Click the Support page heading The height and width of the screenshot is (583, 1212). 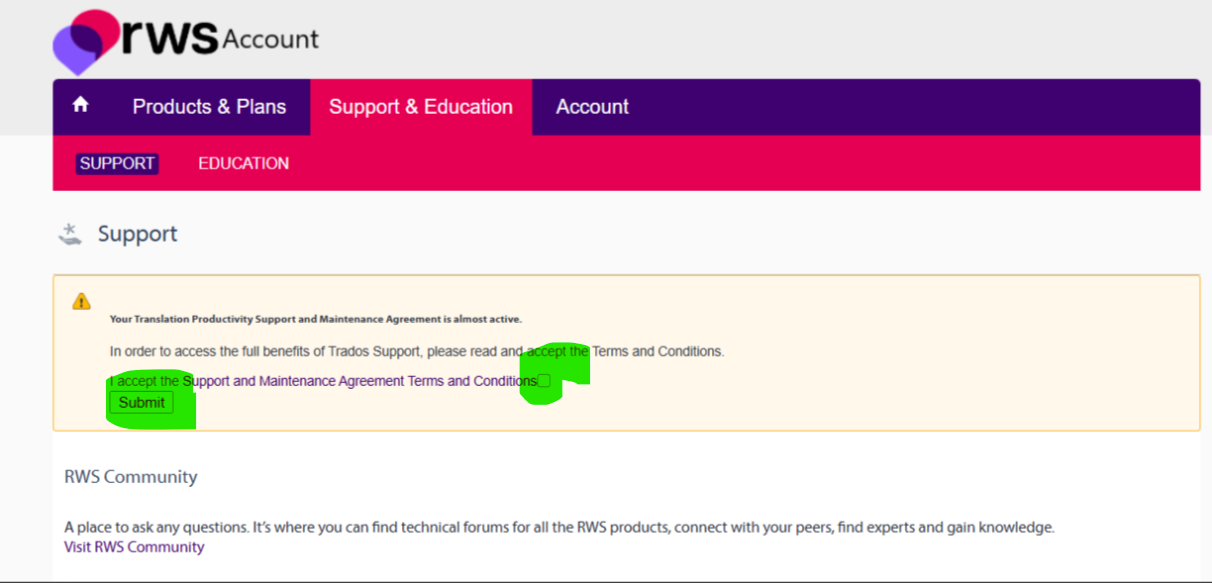[x=137, y=233]
